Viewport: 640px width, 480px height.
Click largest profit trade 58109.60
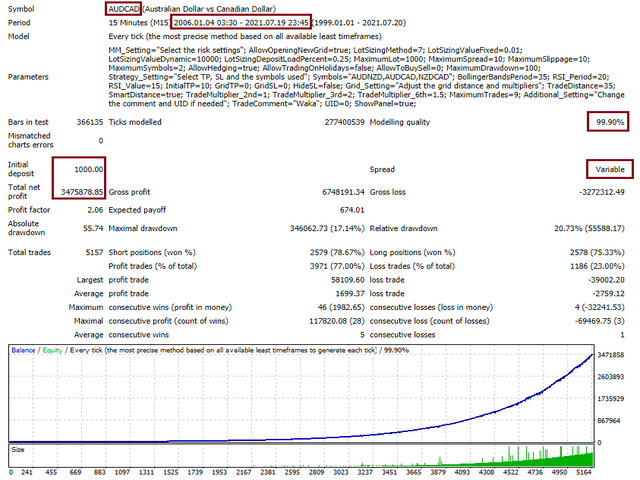(x=348, y=280)
